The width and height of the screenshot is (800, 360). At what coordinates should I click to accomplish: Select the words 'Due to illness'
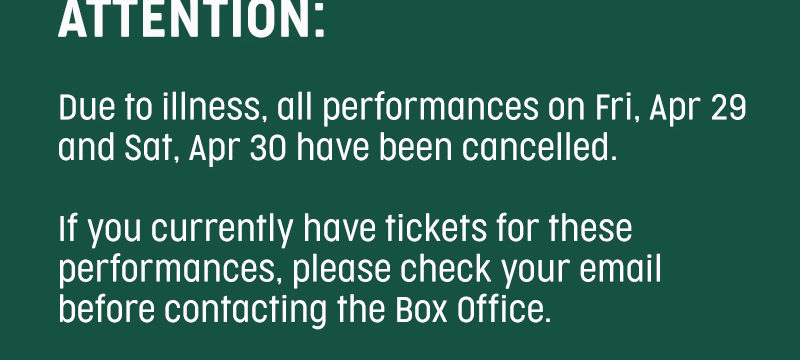[159, 108]
